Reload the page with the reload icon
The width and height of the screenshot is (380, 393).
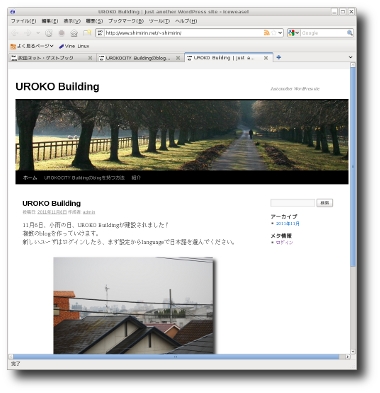(49, 33)
